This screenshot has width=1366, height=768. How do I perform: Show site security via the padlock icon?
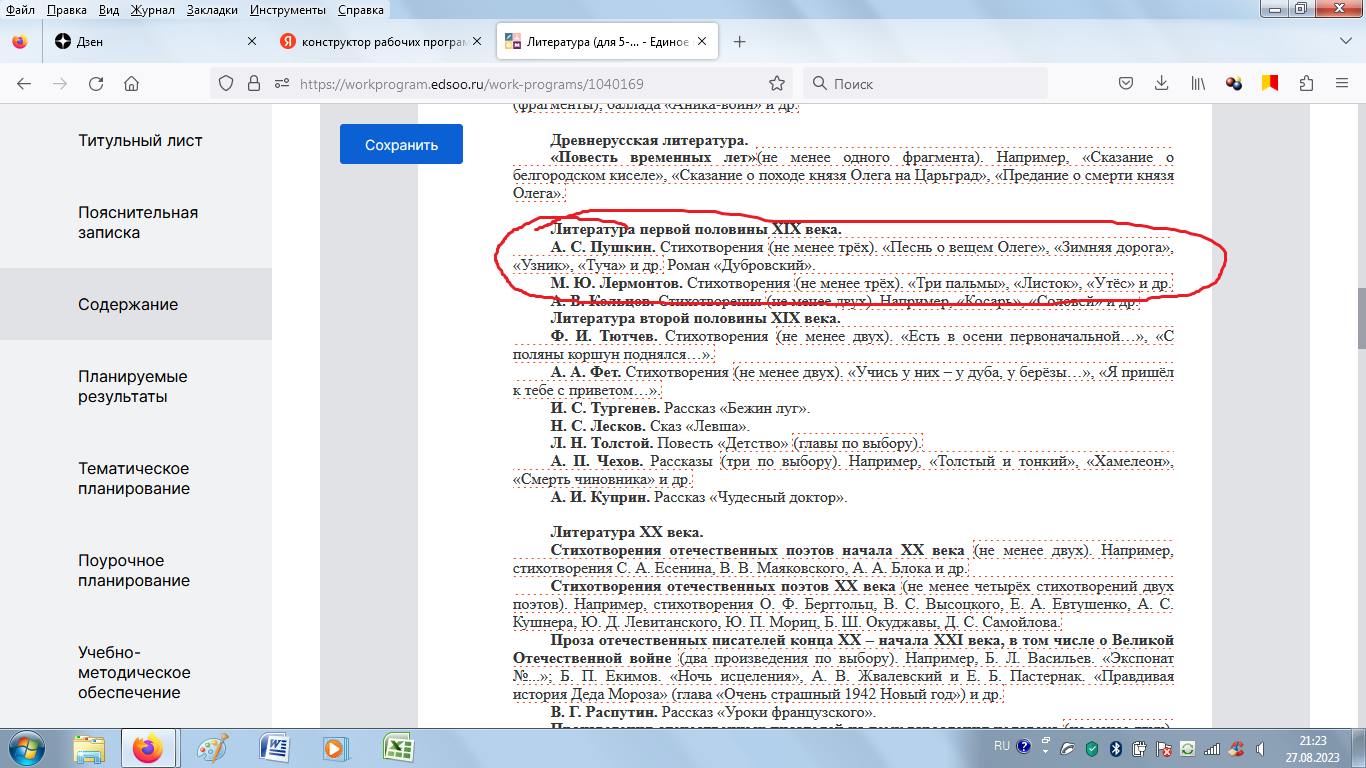254,84
